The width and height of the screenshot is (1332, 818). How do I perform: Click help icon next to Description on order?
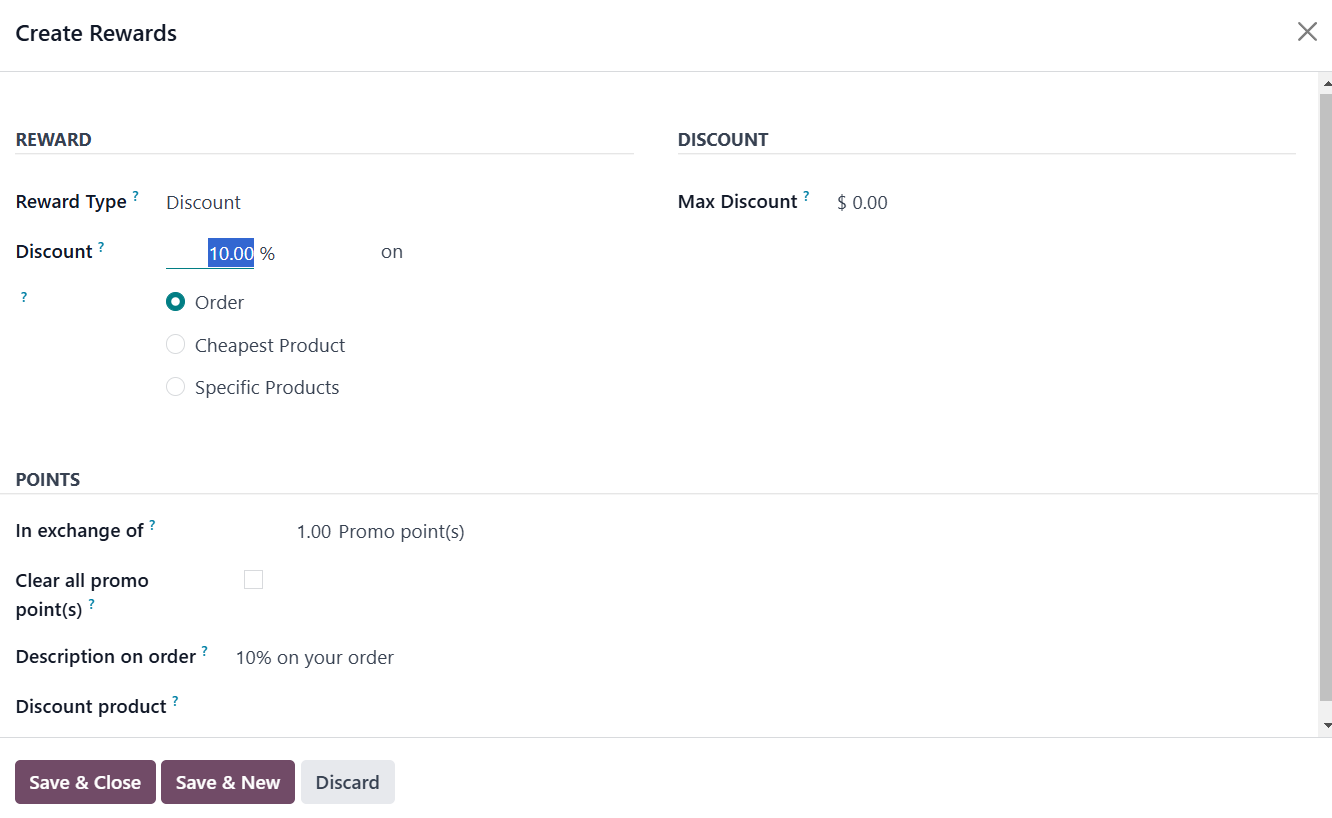pos(204,651)
